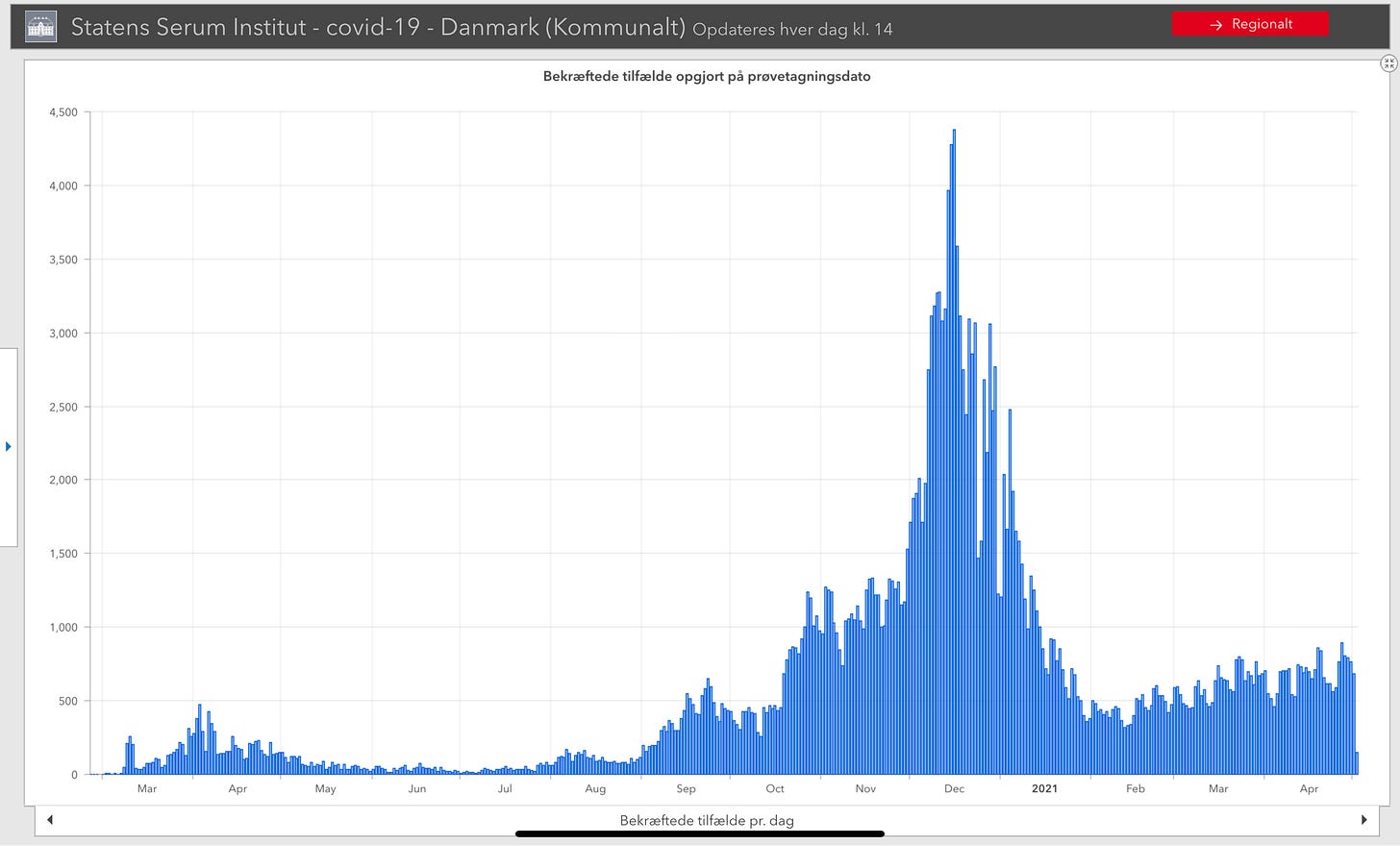Click the 4,500 y-axis label
The image size is (1400, 846).
(63, 112)
